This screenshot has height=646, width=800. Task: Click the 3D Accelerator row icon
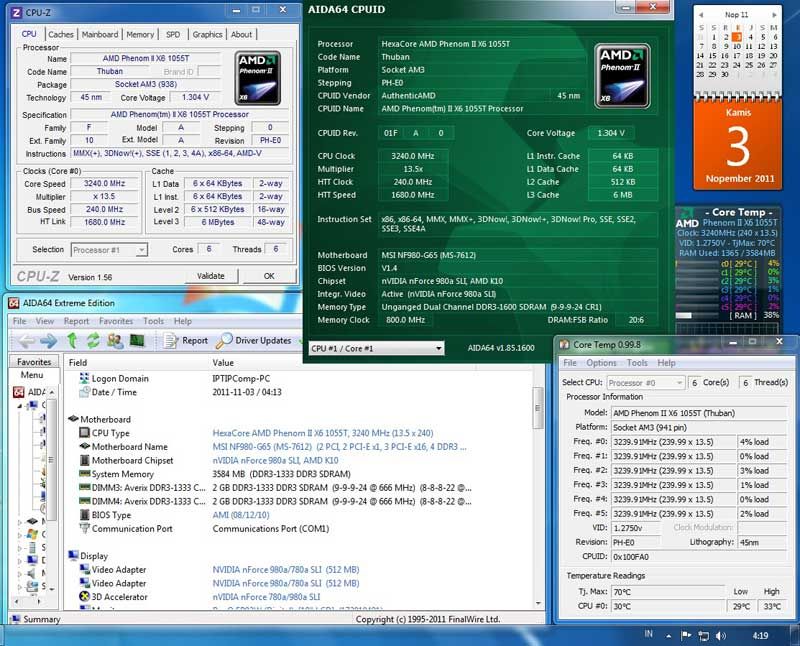click(x=84, y=597)
